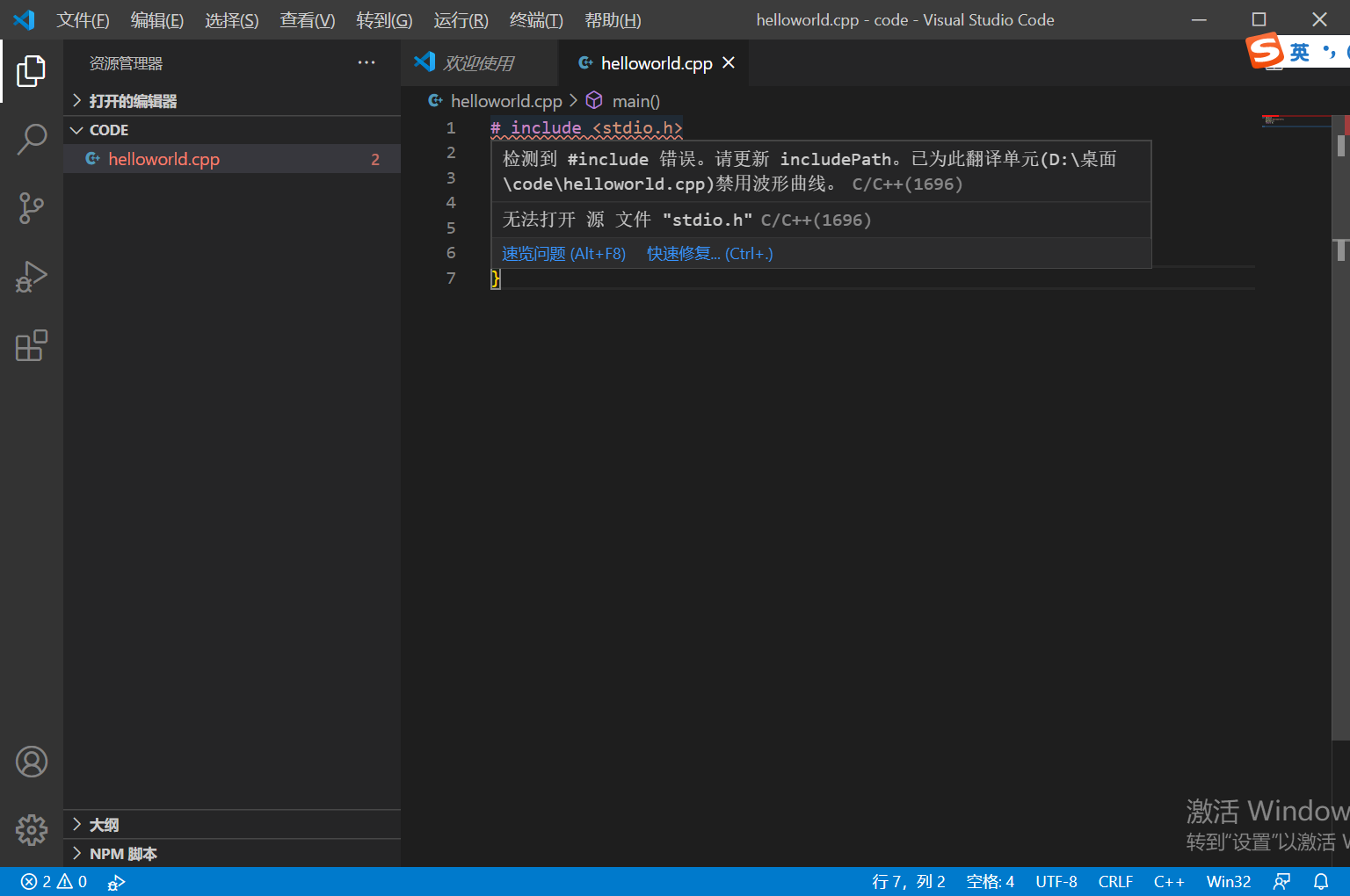
Task: Click the Sogou input method S icon
Action: point(1266,51)
